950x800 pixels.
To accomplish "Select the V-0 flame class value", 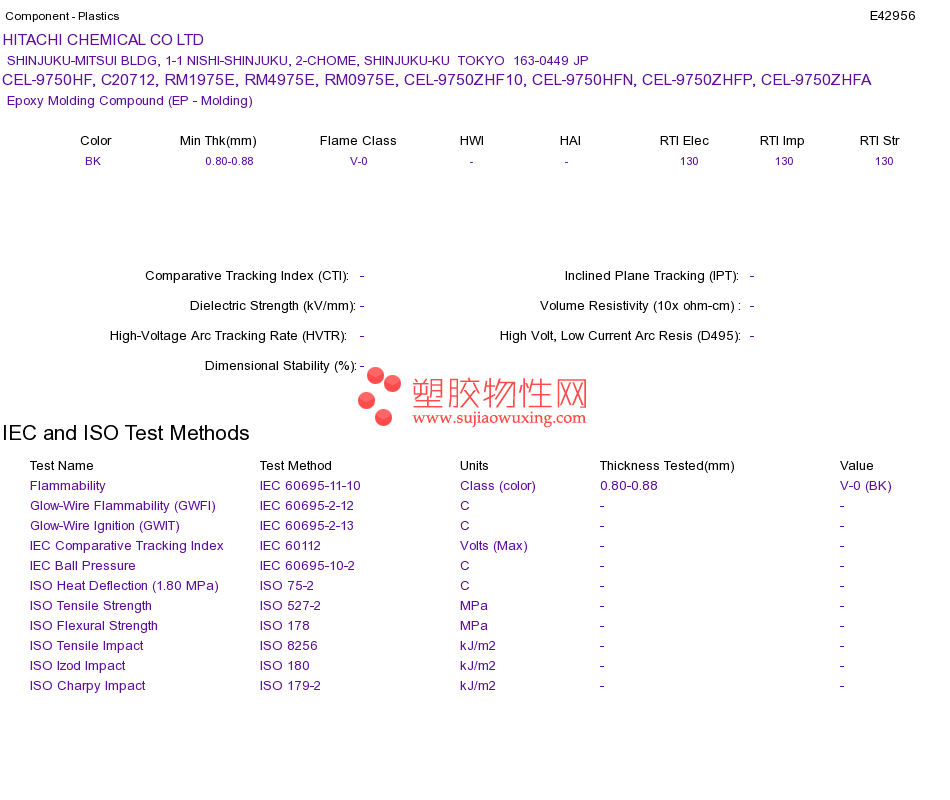I will pyautogui.click(x=359, y=161).
